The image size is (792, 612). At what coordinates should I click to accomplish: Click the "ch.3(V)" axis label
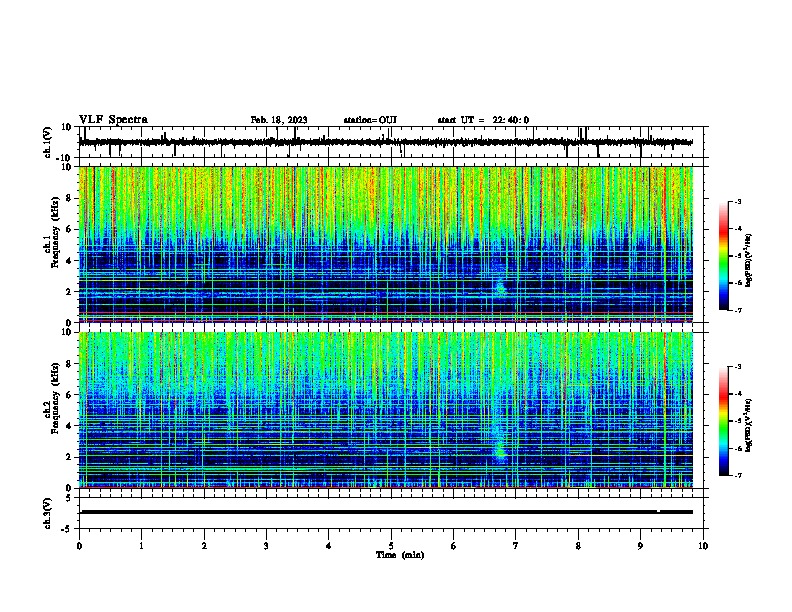47,513
